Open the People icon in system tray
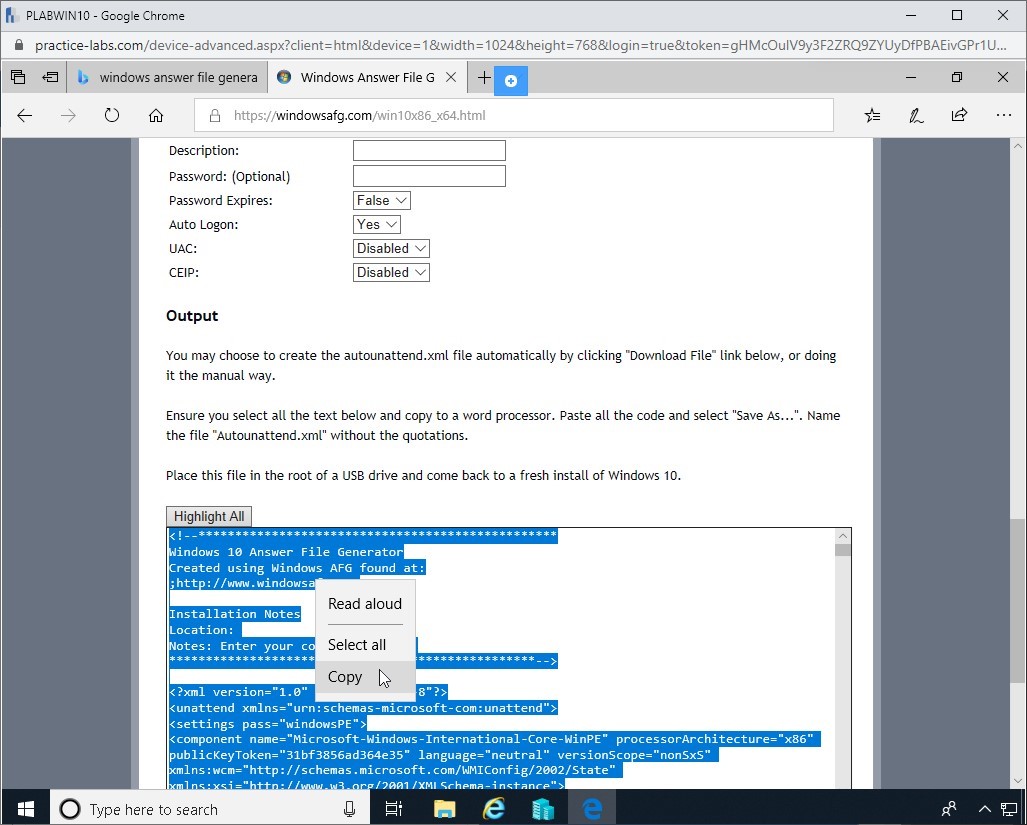 (948, 809)
